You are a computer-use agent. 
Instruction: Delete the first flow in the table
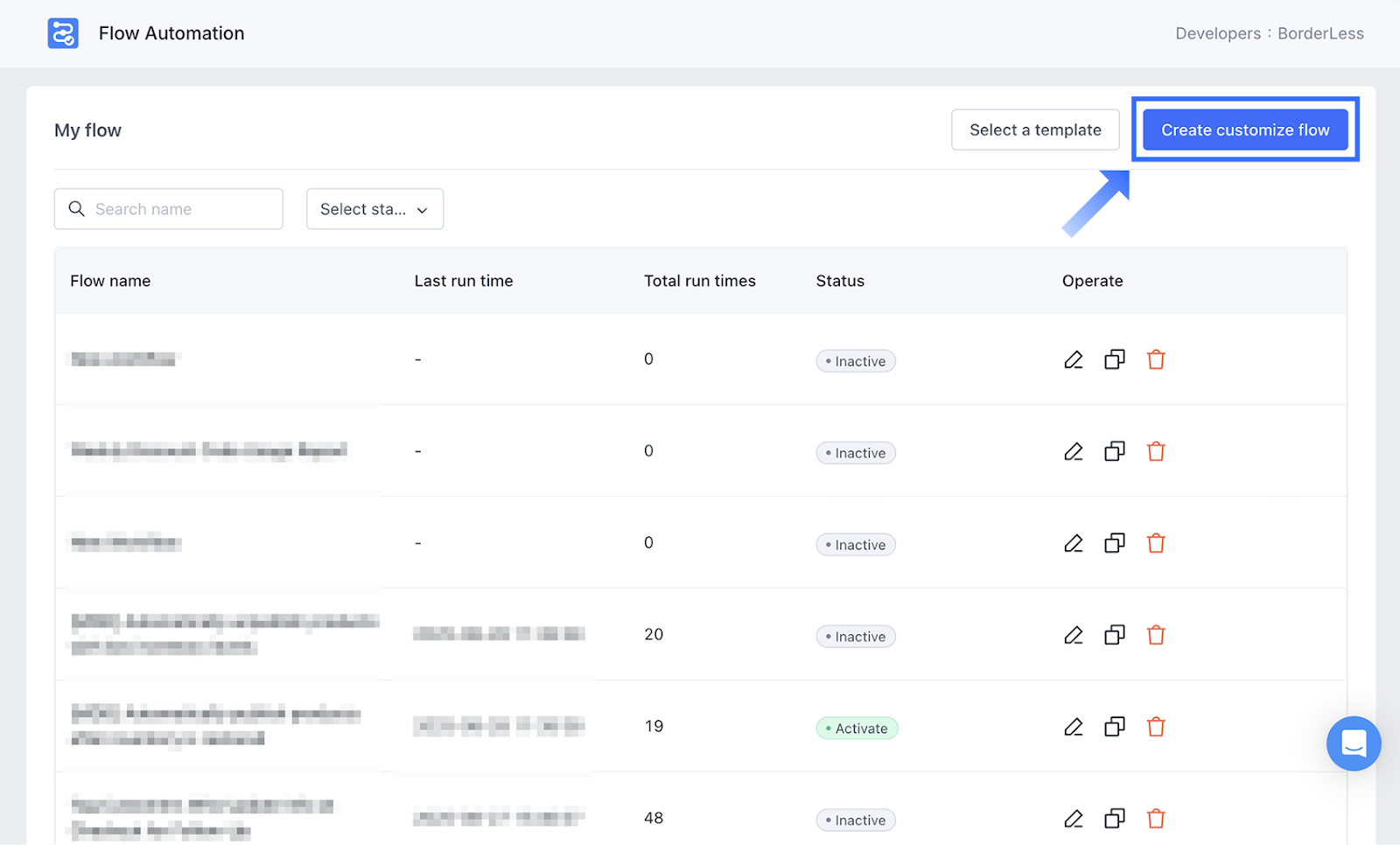coord(1156,360)
